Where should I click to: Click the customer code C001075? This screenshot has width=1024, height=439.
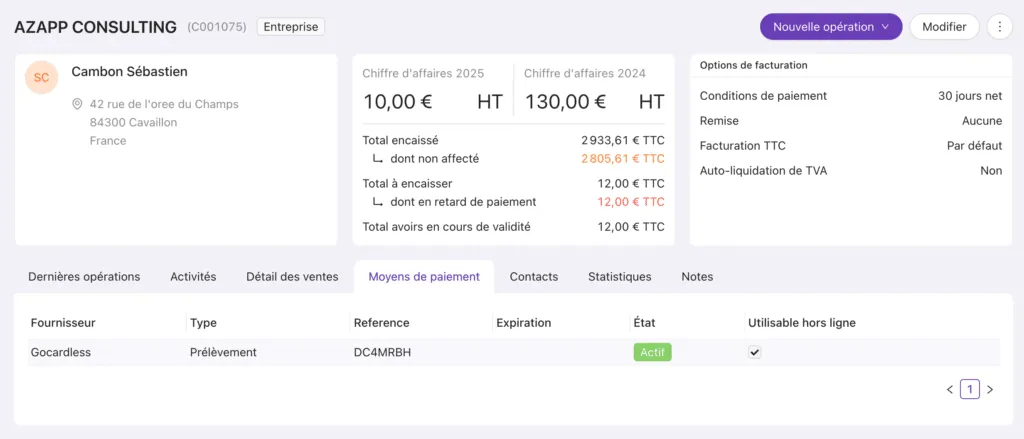coord(217,27)
